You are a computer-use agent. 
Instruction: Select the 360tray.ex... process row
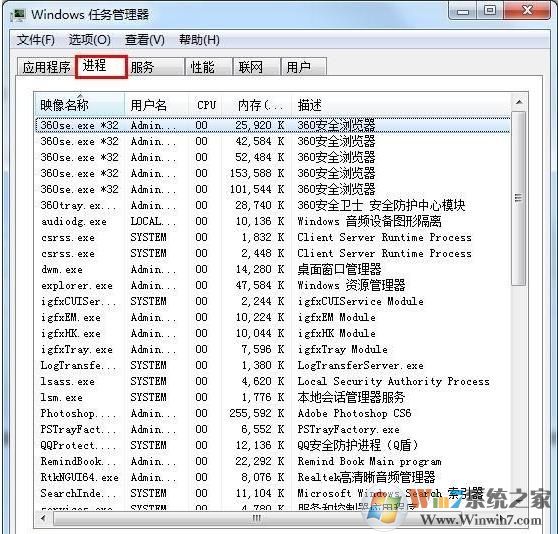coord(273,205)
